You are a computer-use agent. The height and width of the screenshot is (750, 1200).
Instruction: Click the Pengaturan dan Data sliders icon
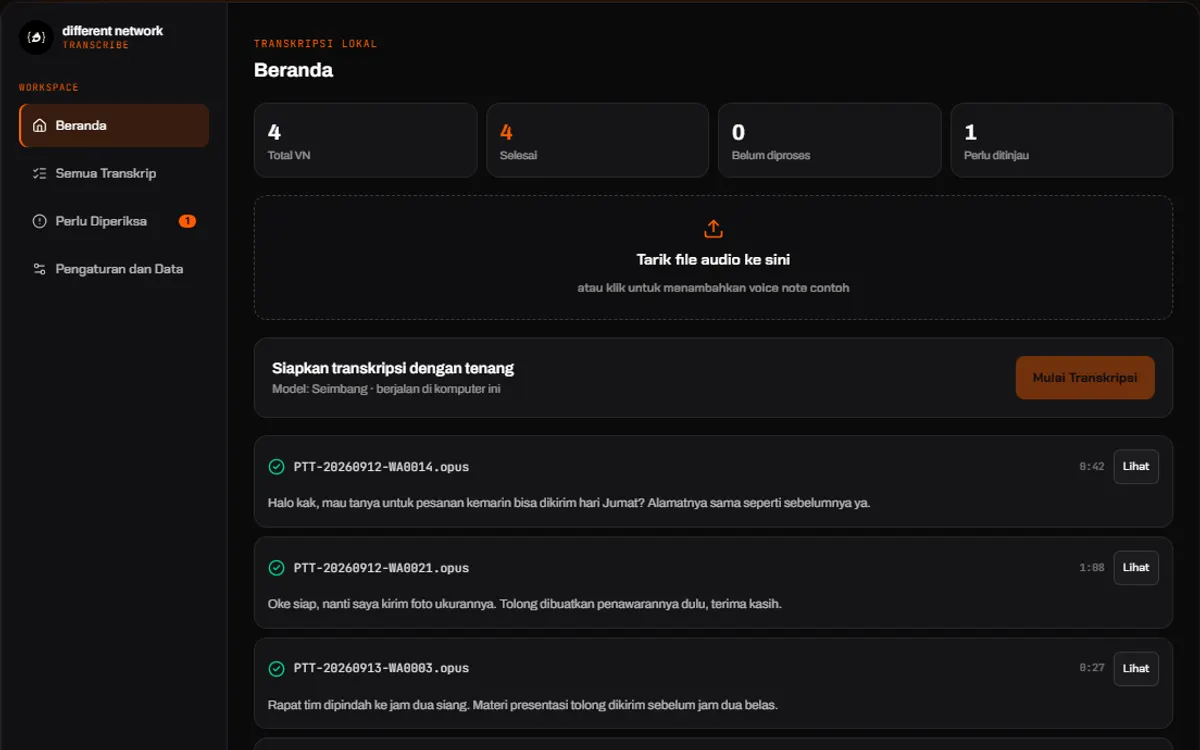click(40, 269)
